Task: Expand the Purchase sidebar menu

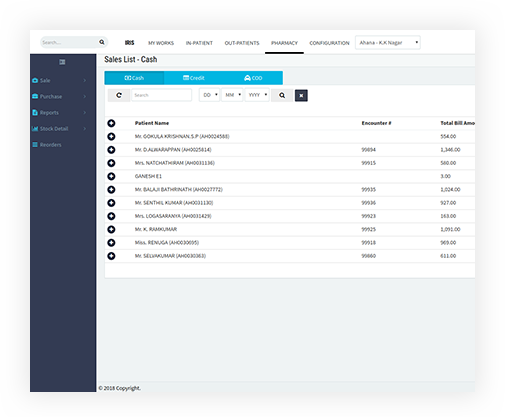Action: [59, 96]
